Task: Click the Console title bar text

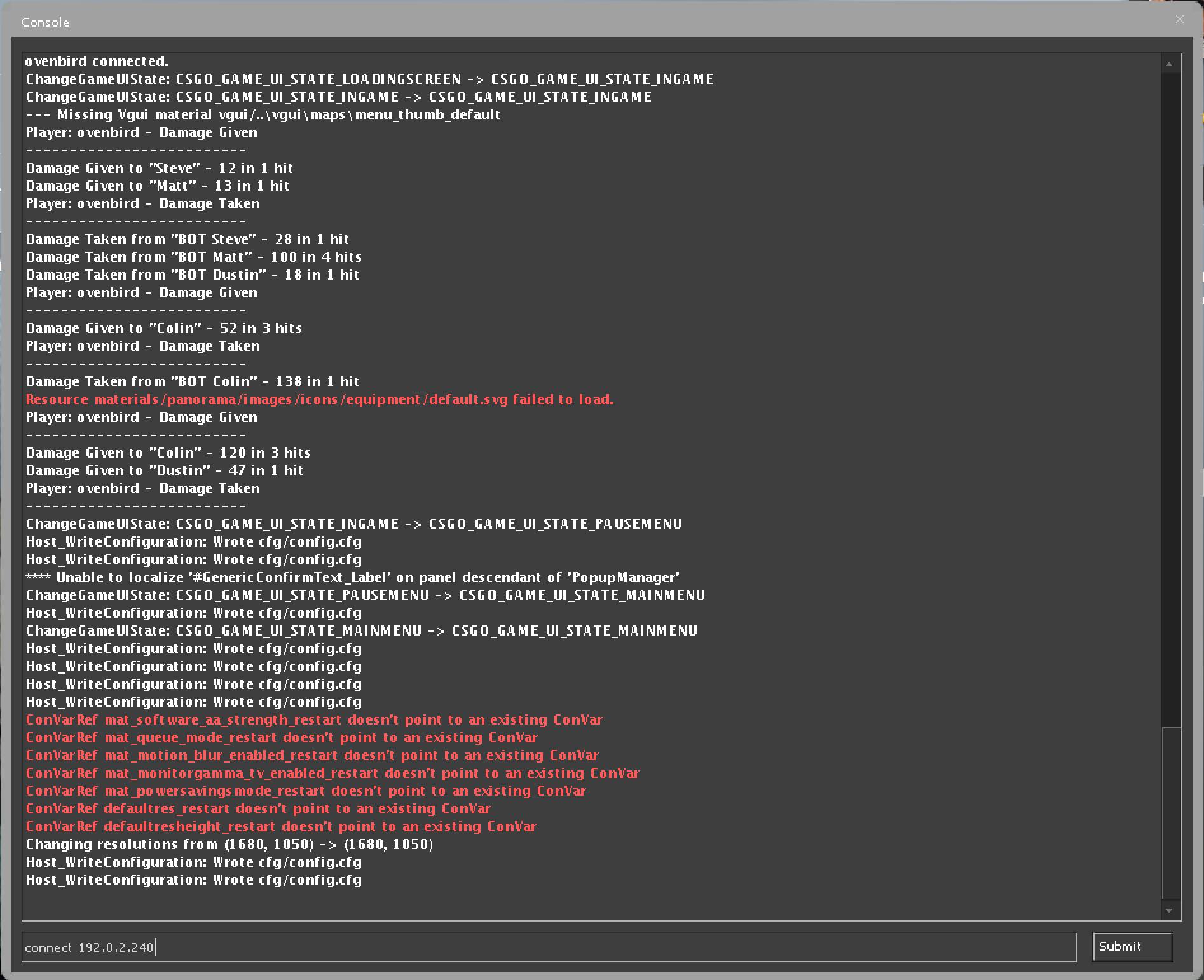Action: point(44,22)
